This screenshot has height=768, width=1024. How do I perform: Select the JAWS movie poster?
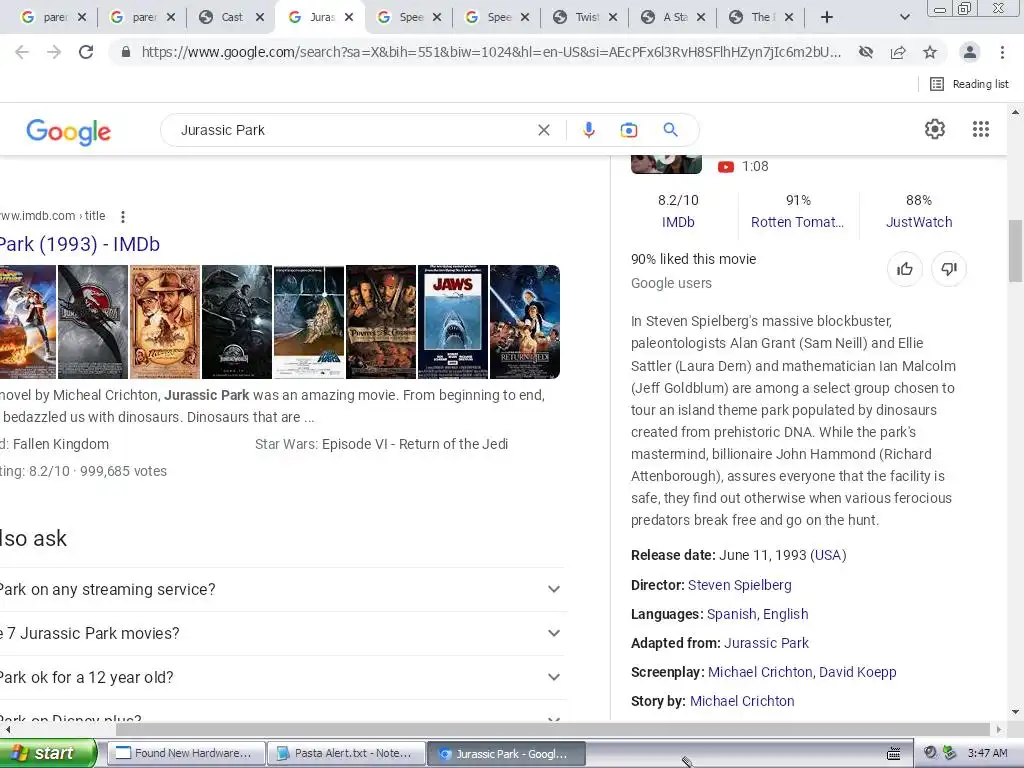[x=453, y=322]
